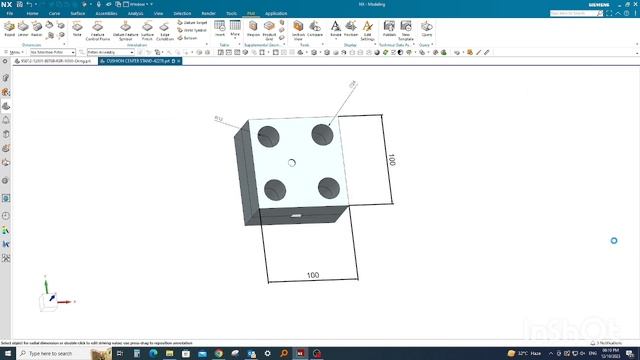Click the Publish tool
Viewport: 640px width, 360px height.
(389, 29)
